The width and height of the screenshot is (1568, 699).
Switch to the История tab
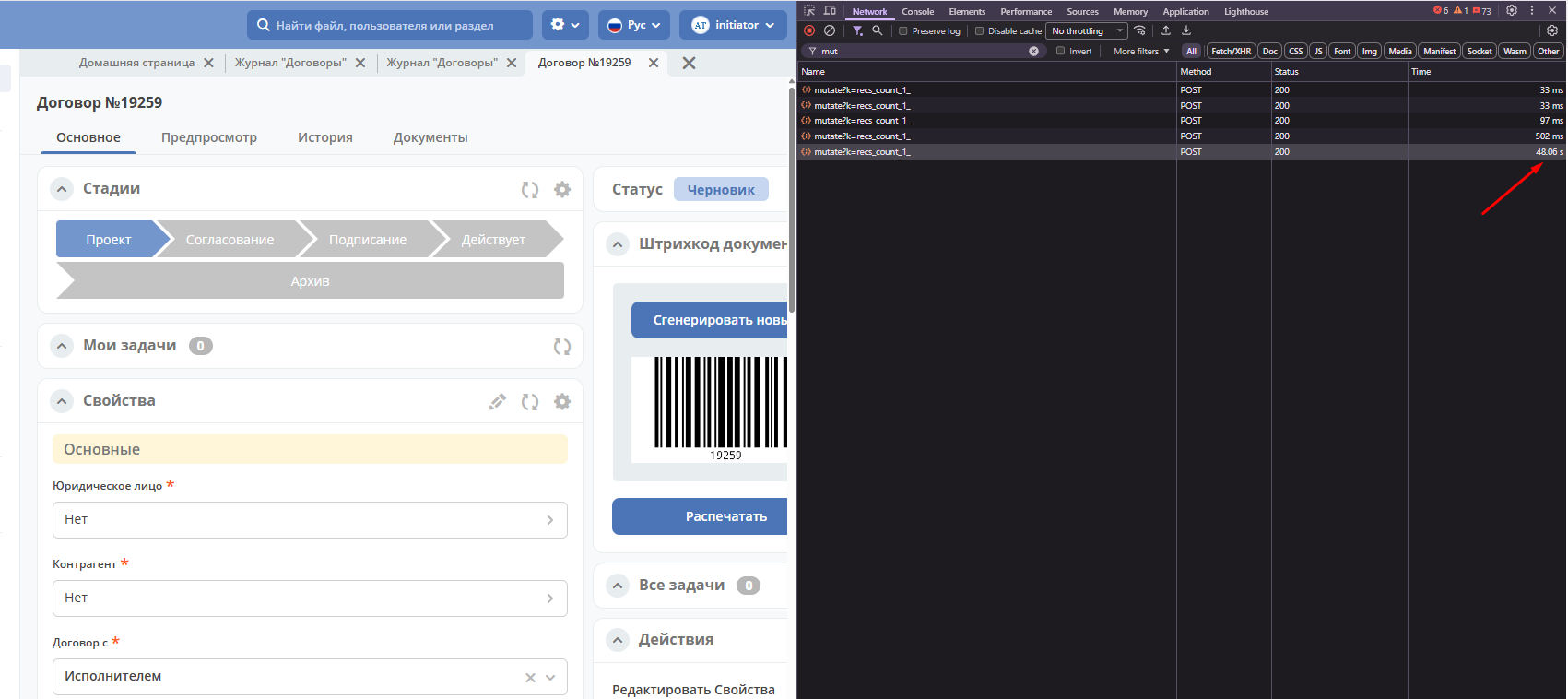click(x=325, y=137)
